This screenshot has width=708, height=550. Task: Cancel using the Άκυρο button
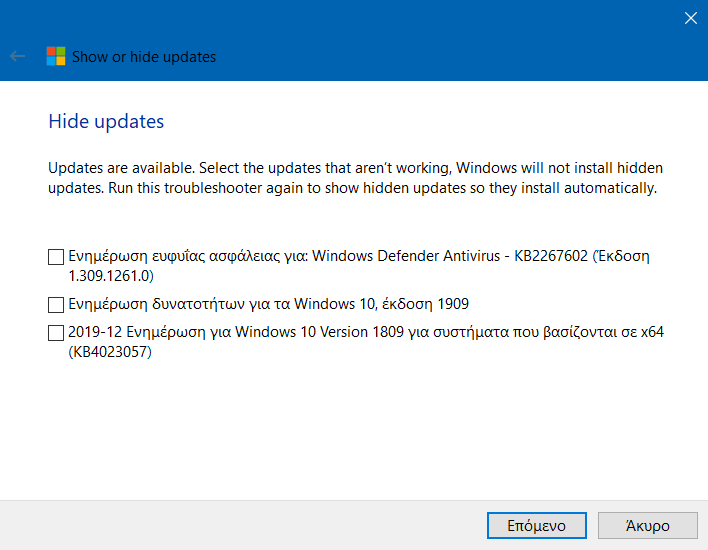tap(647, 526)
